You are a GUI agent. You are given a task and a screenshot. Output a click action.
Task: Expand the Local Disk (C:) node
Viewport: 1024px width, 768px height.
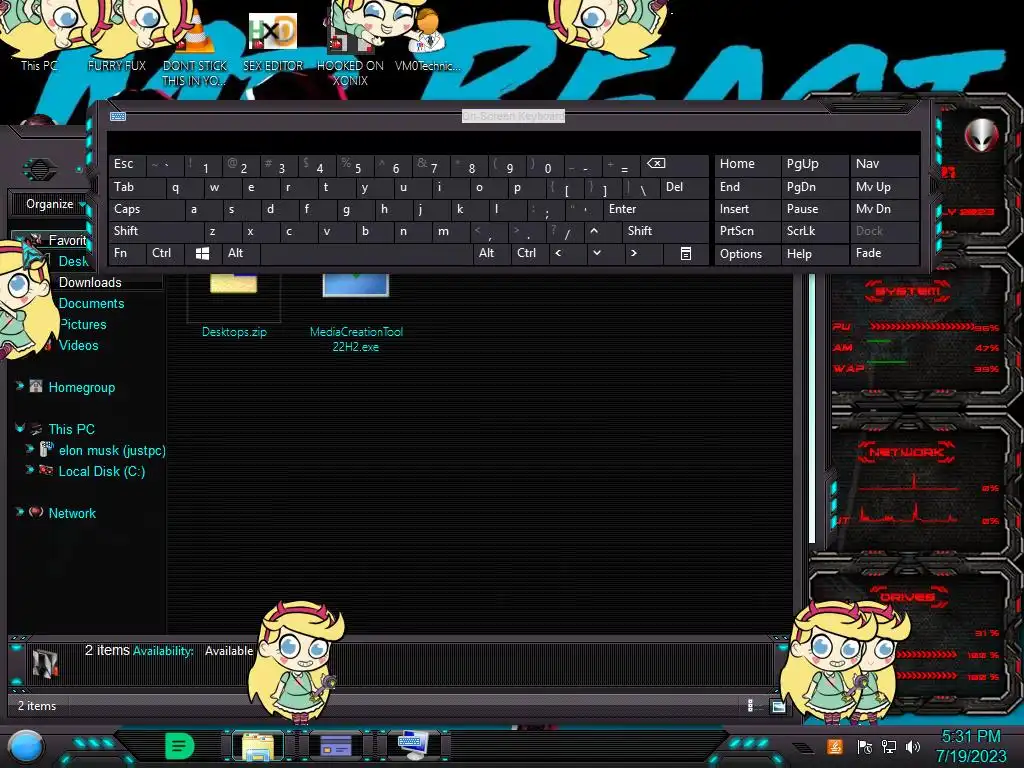tap(29, 470)
